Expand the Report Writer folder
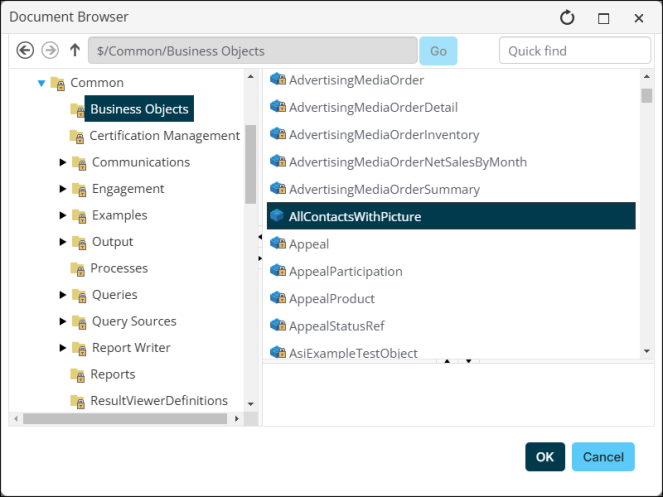The height and width of the screenshot is (497, 663). point(63,348)
